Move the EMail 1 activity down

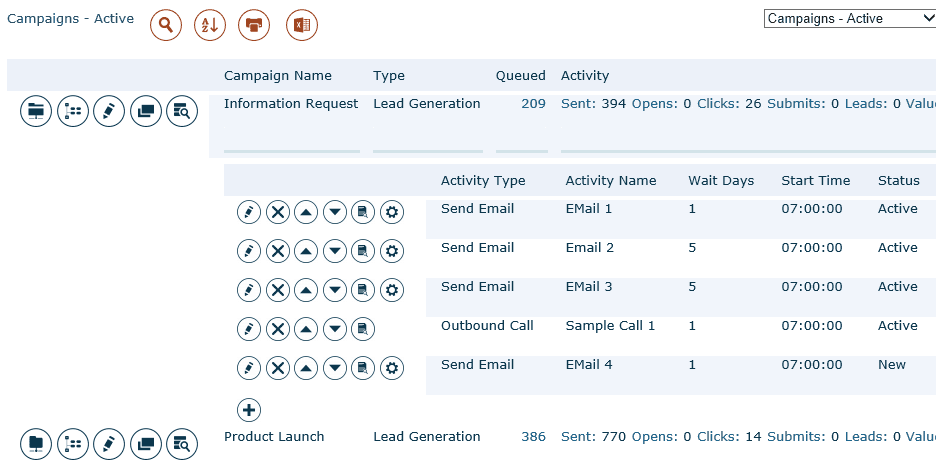click(335, 213)
